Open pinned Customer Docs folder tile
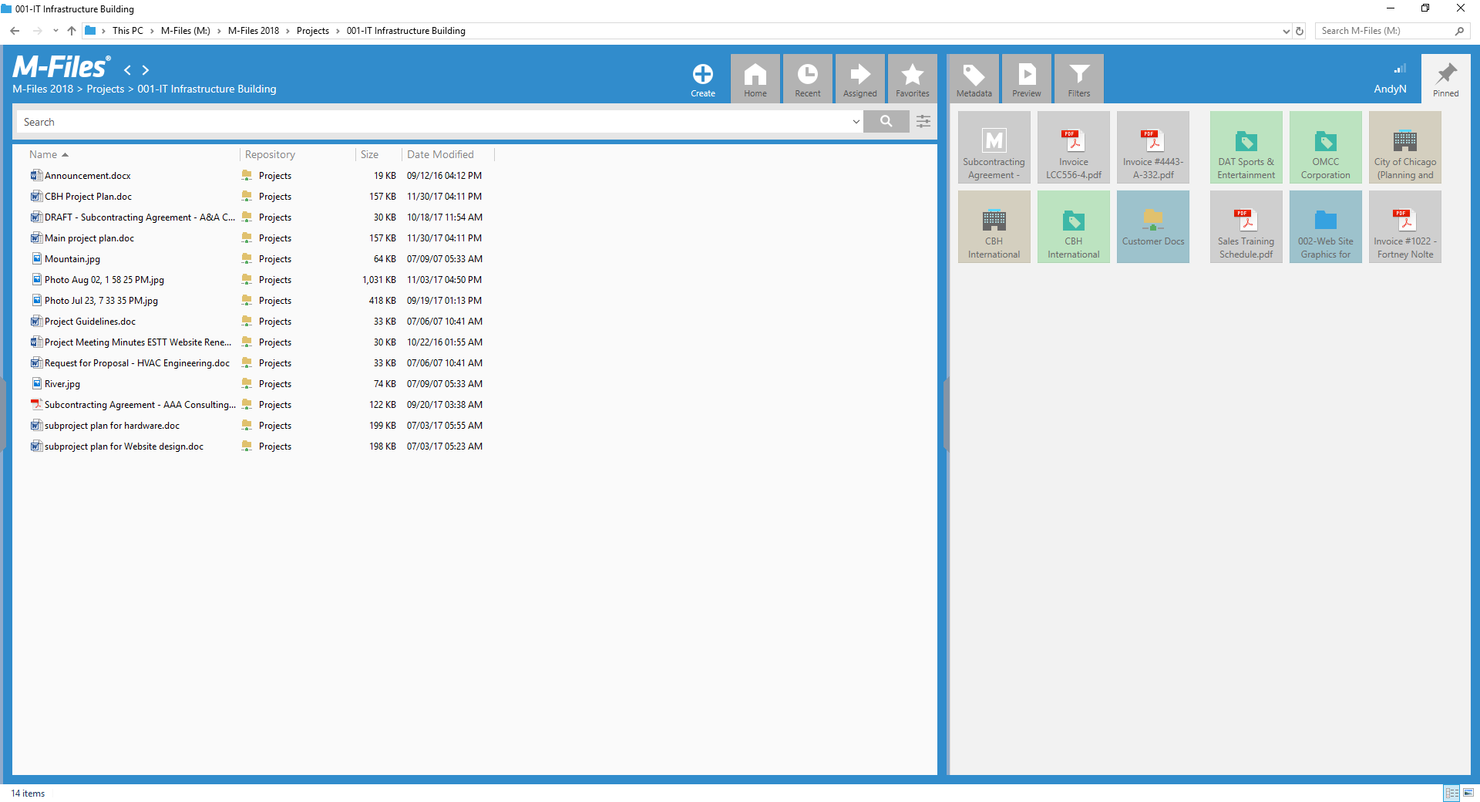The height and width of the screenshot is (802, 1480). point(1153,227)
